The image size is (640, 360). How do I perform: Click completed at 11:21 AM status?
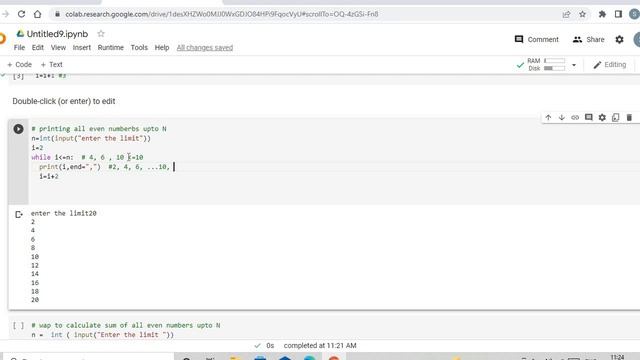[x=320, y=346]
